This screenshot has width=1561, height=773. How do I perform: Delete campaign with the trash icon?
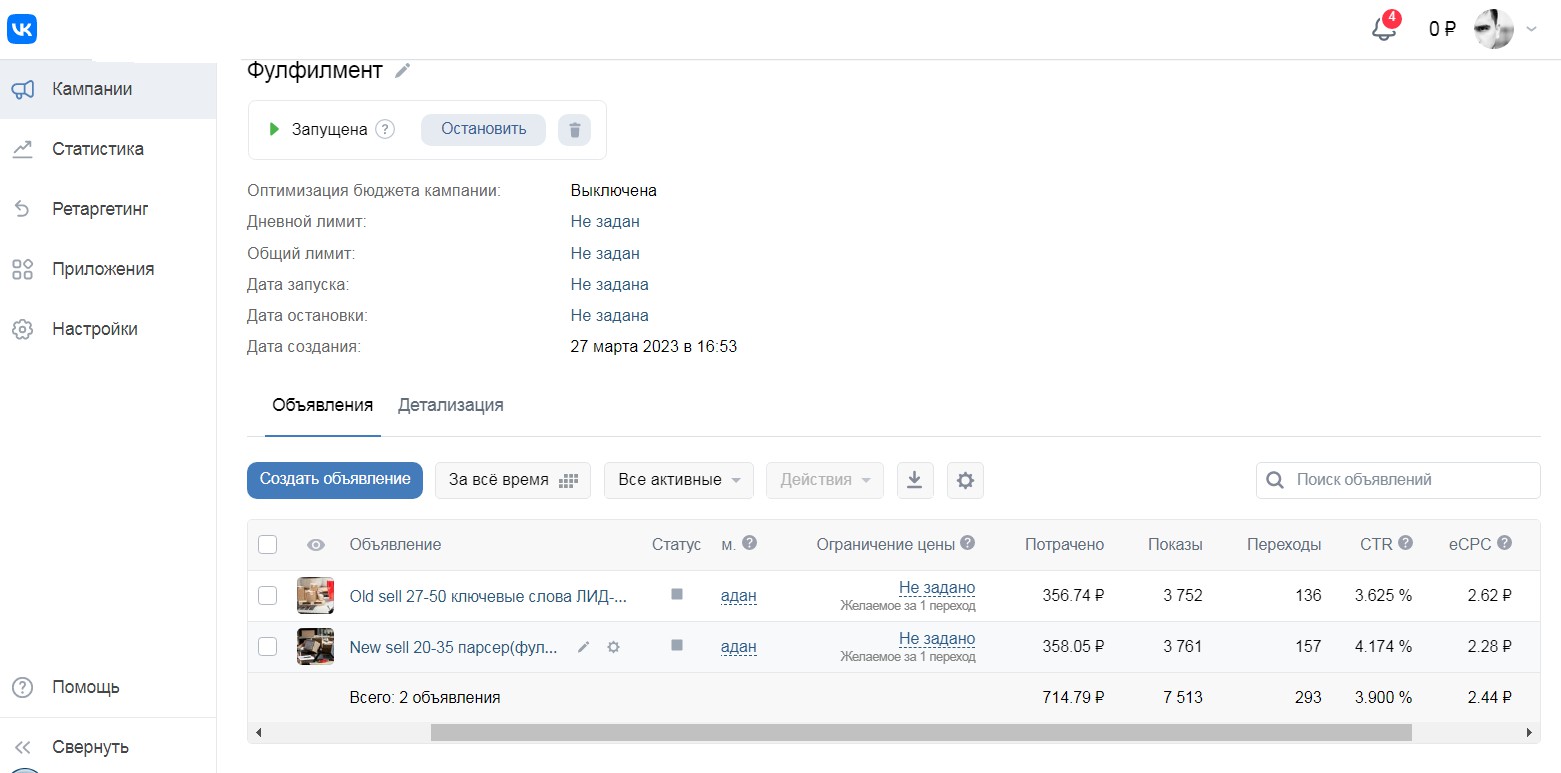(x=574, y=129)
